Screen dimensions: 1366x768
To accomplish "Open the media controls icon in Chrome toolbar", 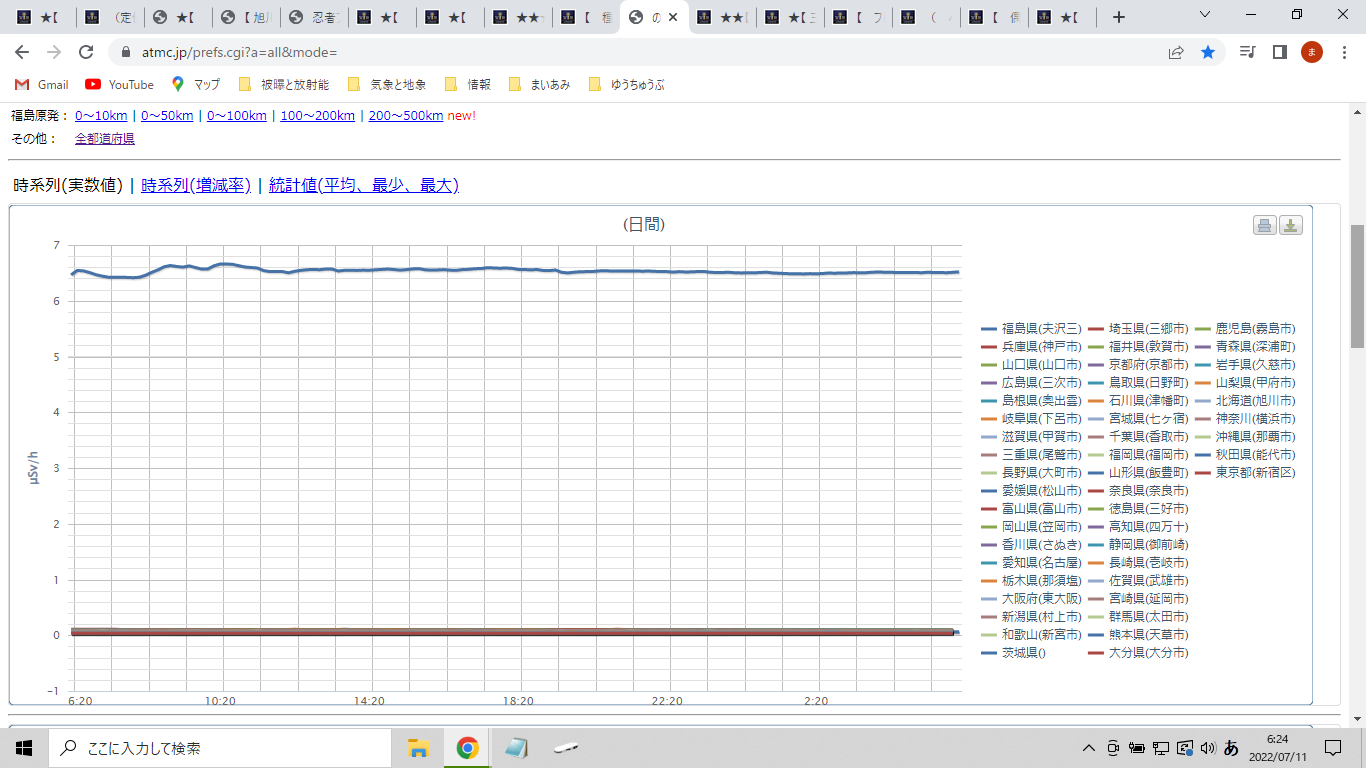I will [1247, 52].
